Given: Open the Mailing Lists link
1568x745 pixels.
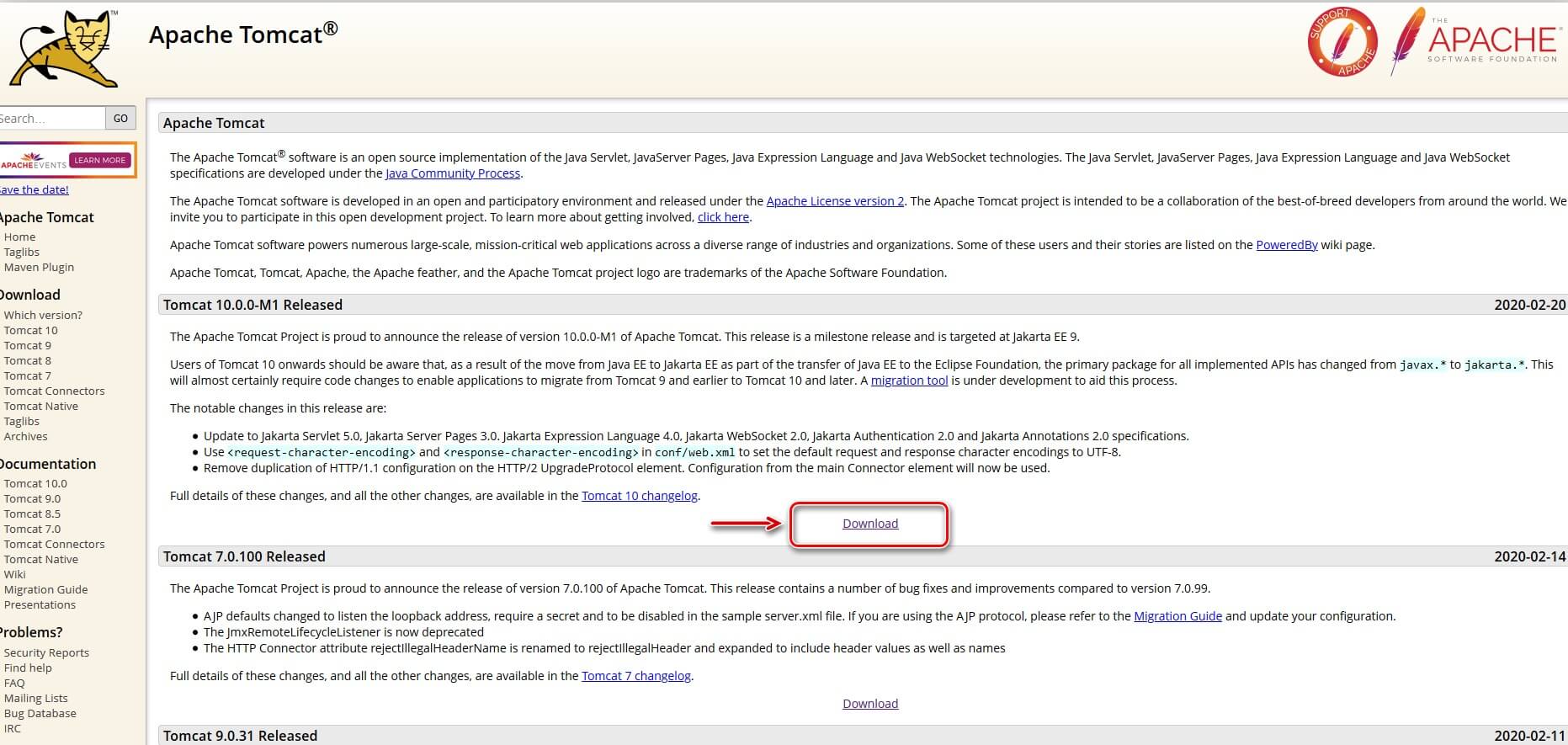Looking at the screenshot, I should click(36, 698).
